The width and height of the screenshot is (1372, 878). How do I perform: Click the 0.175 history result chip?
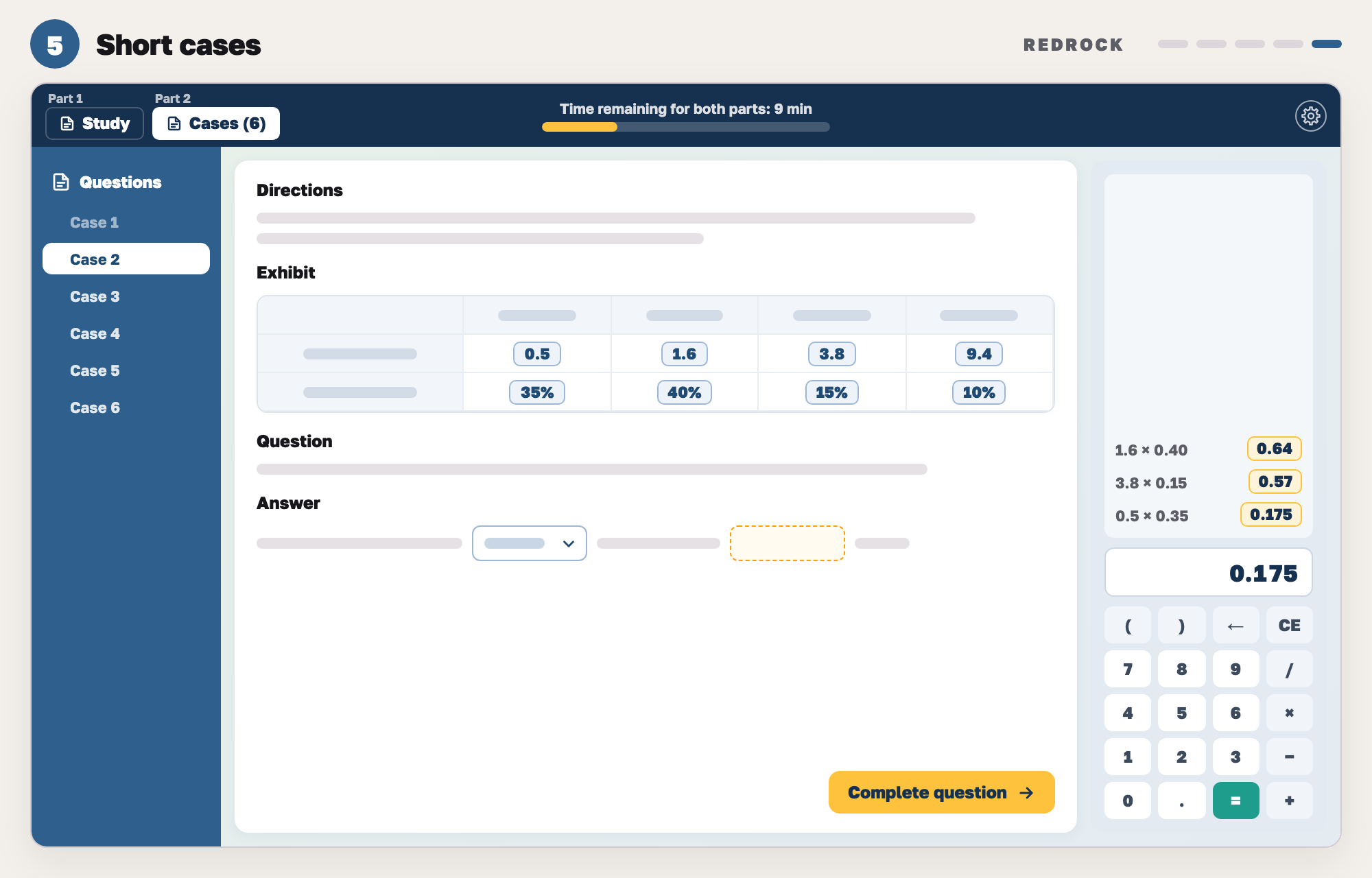pyautogui.click(x=1270, y=514)
